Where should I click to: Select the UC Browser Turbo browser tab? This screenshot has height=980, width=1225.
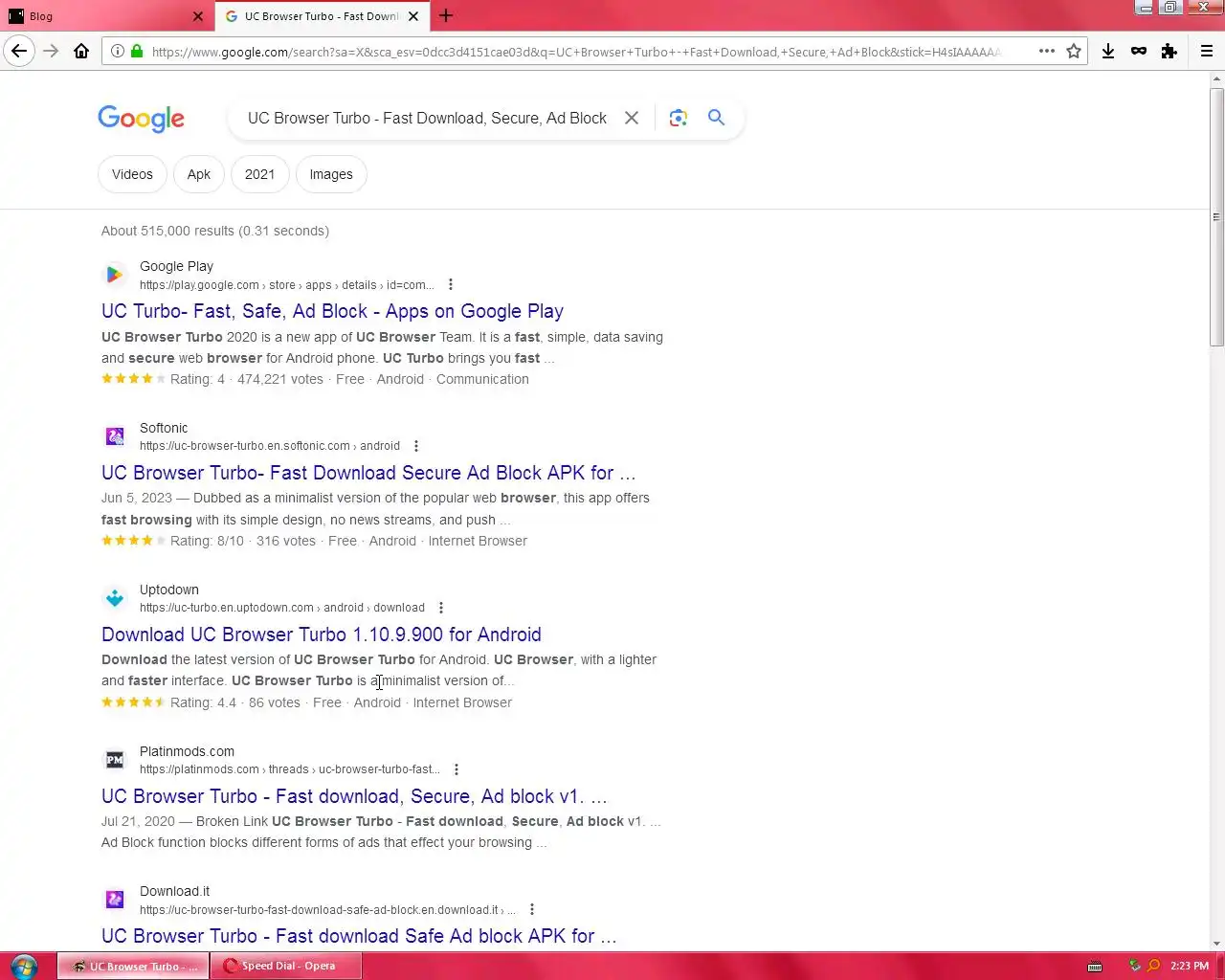[322, 16]
